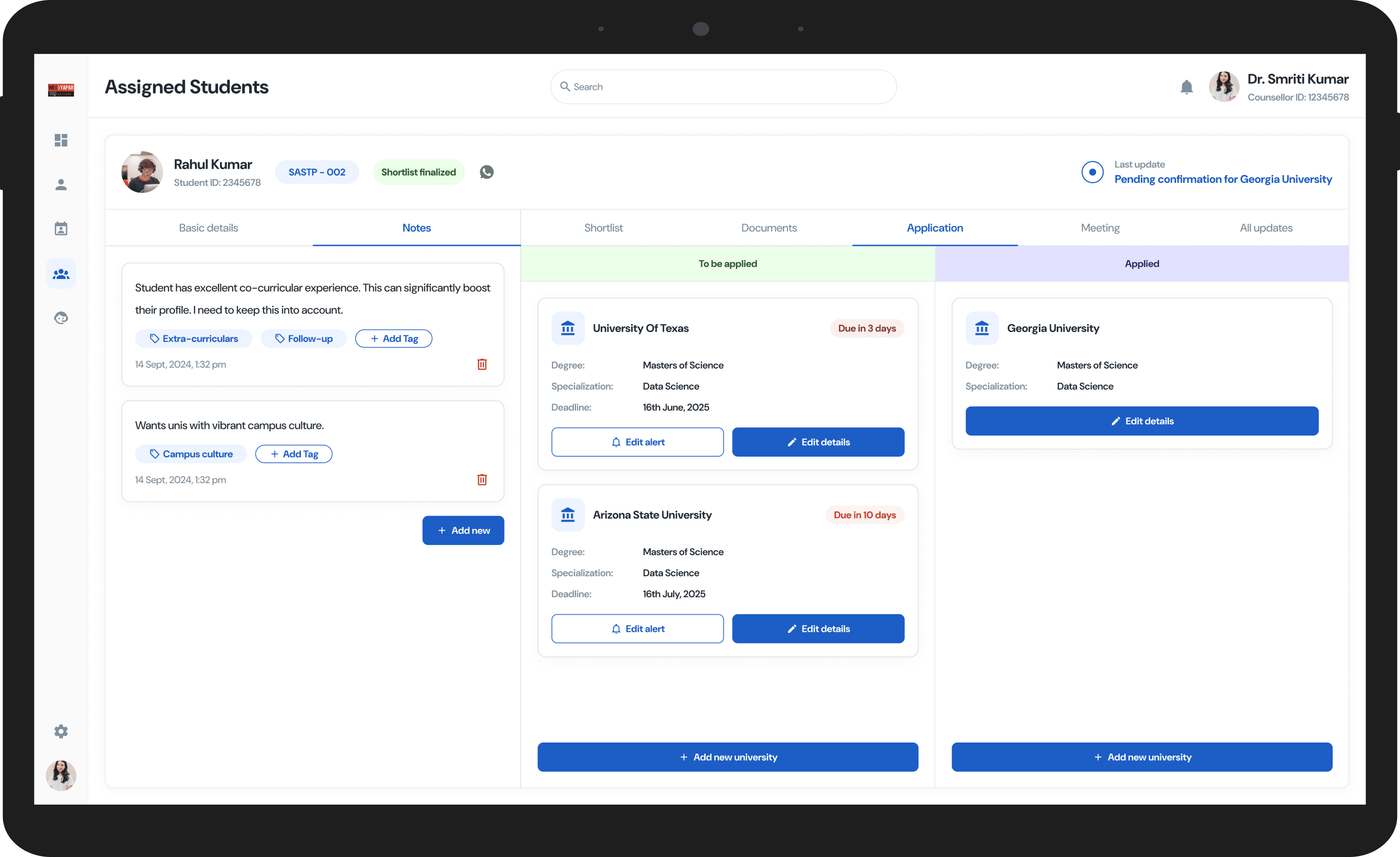The image size is (1400, 857).
Task: Delete the campus culture note
Action: (482, 480)
